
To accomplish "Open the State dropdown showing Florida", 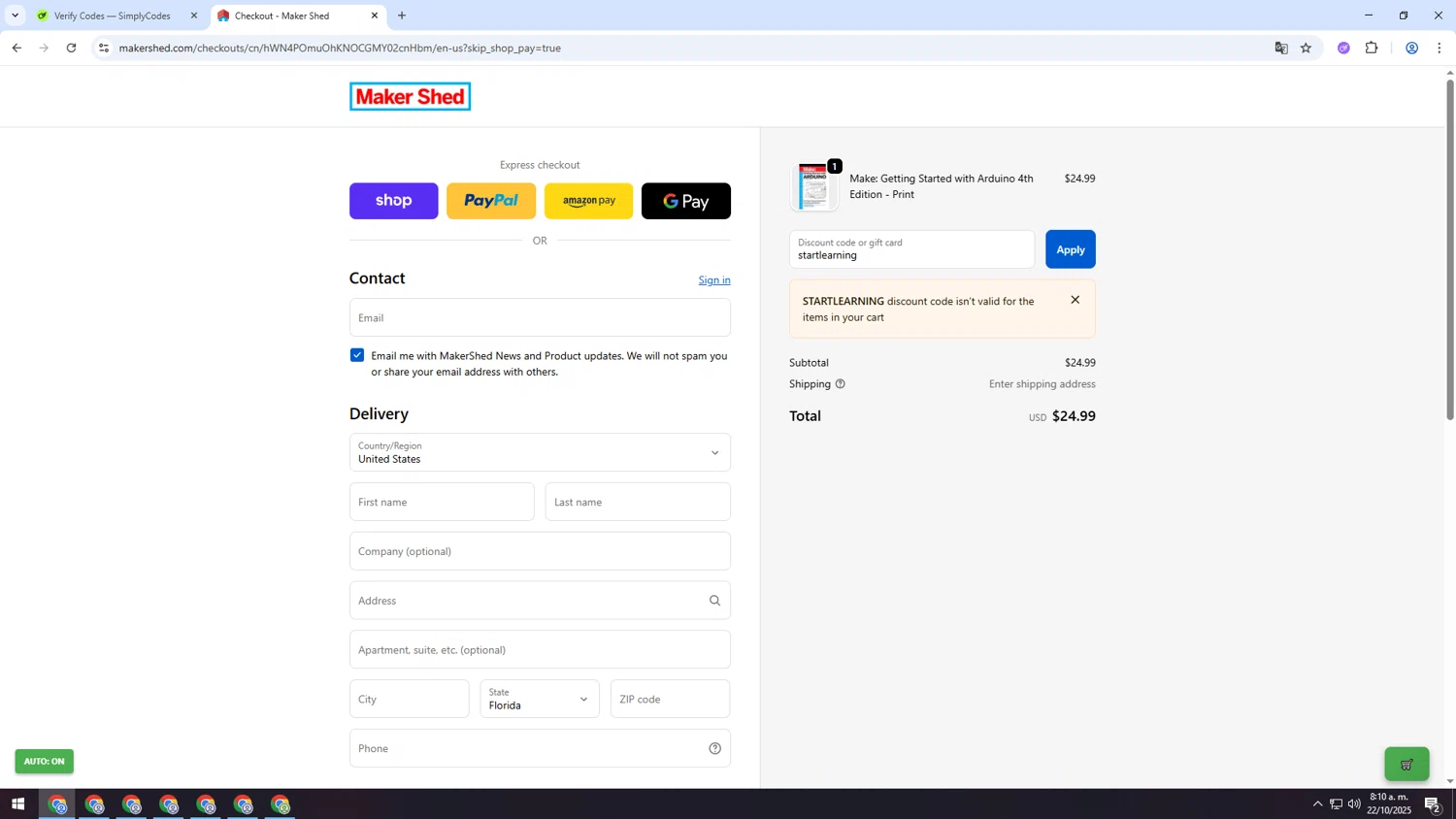I will pyautogui.click(x=540, y=699).
